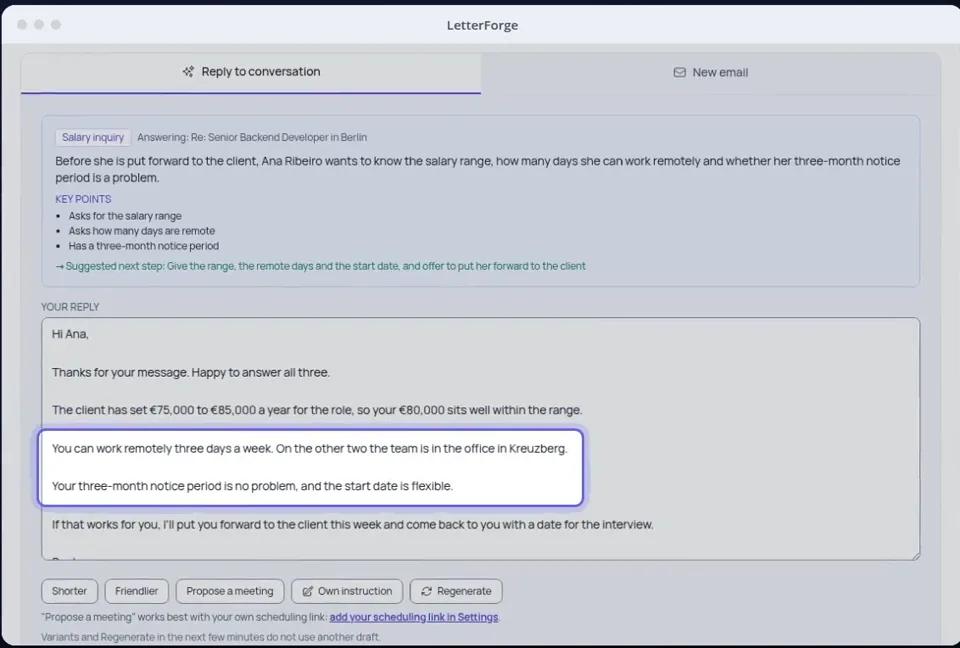Click the pencil icon on Own instruction

[307, 591]
